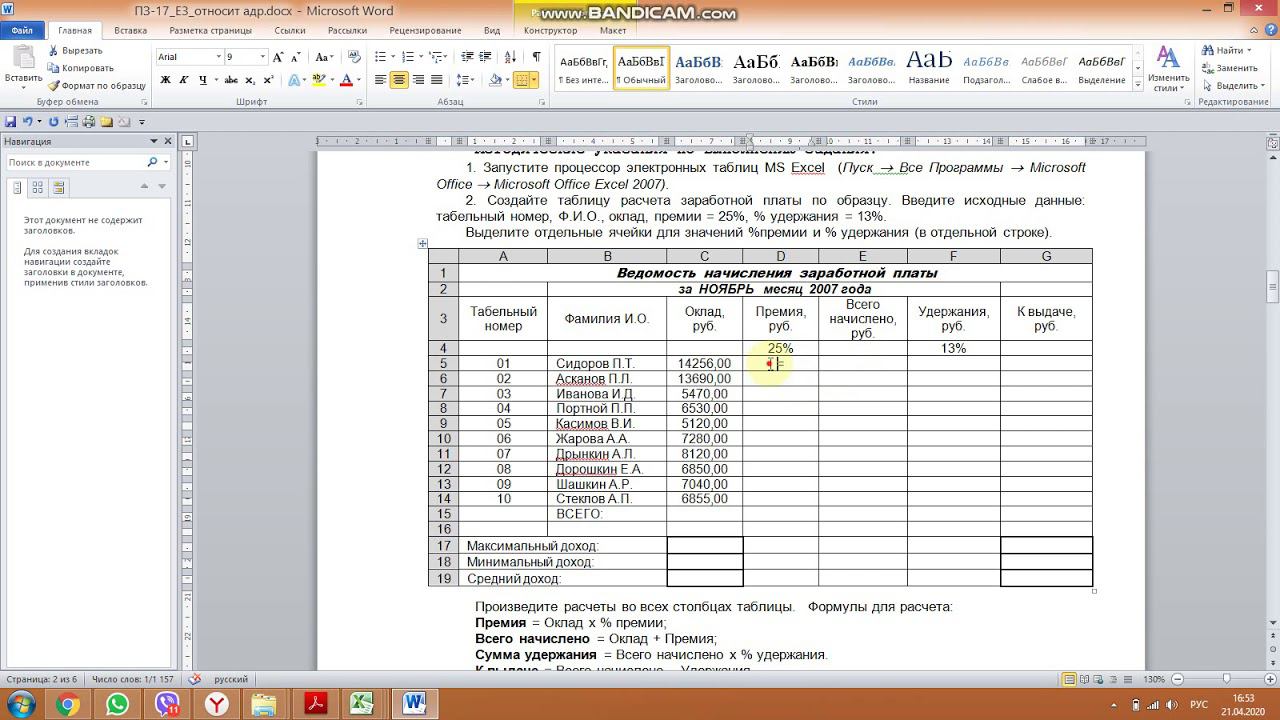The image size is (1280, 720).
Task: Increase paragraph indent
Action: pyautogui.click(x=484, y=57)
